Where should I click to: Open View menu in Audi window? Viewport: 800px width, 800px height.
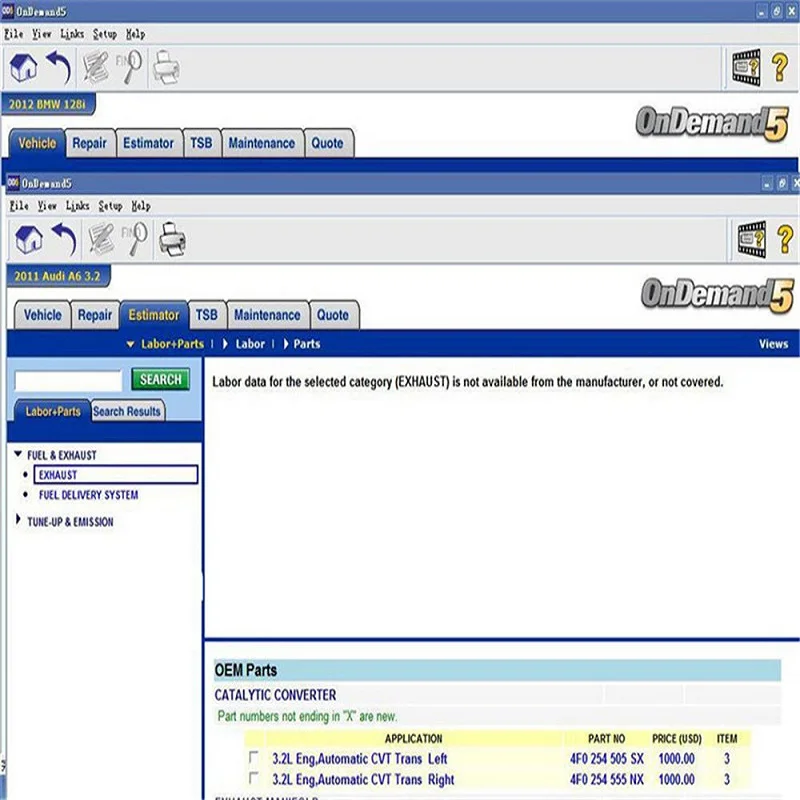pyautogui.click(x=47, y=206)
